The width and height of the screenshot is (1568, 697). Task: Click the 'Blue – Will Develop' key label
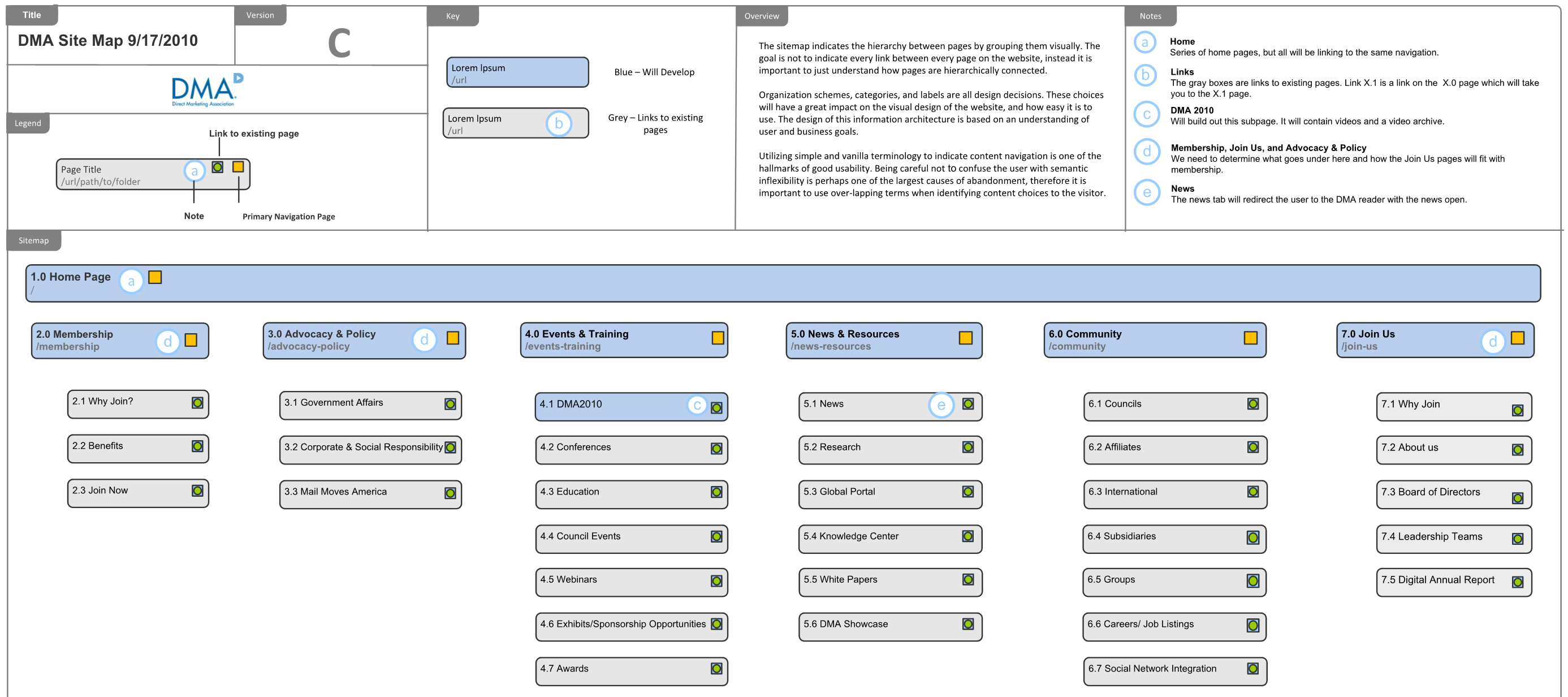point(654,72)
